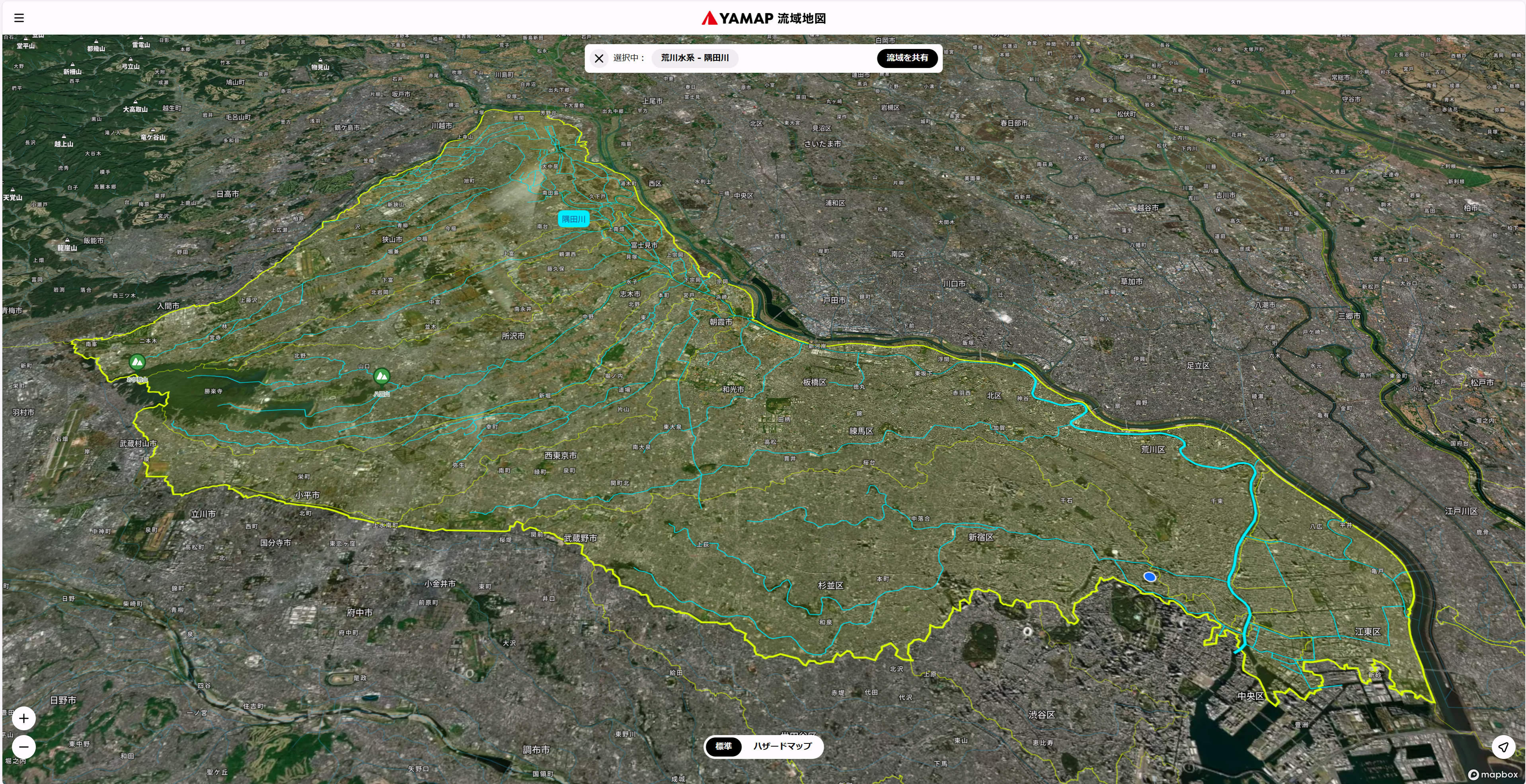Switch to ハザードマップ mode
Screen dimensions: 1526x784
pos(782,746)
